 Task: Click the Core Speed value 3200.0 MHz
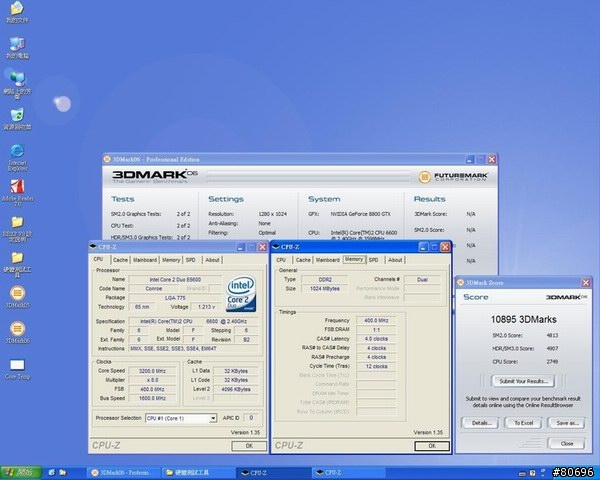153,371
